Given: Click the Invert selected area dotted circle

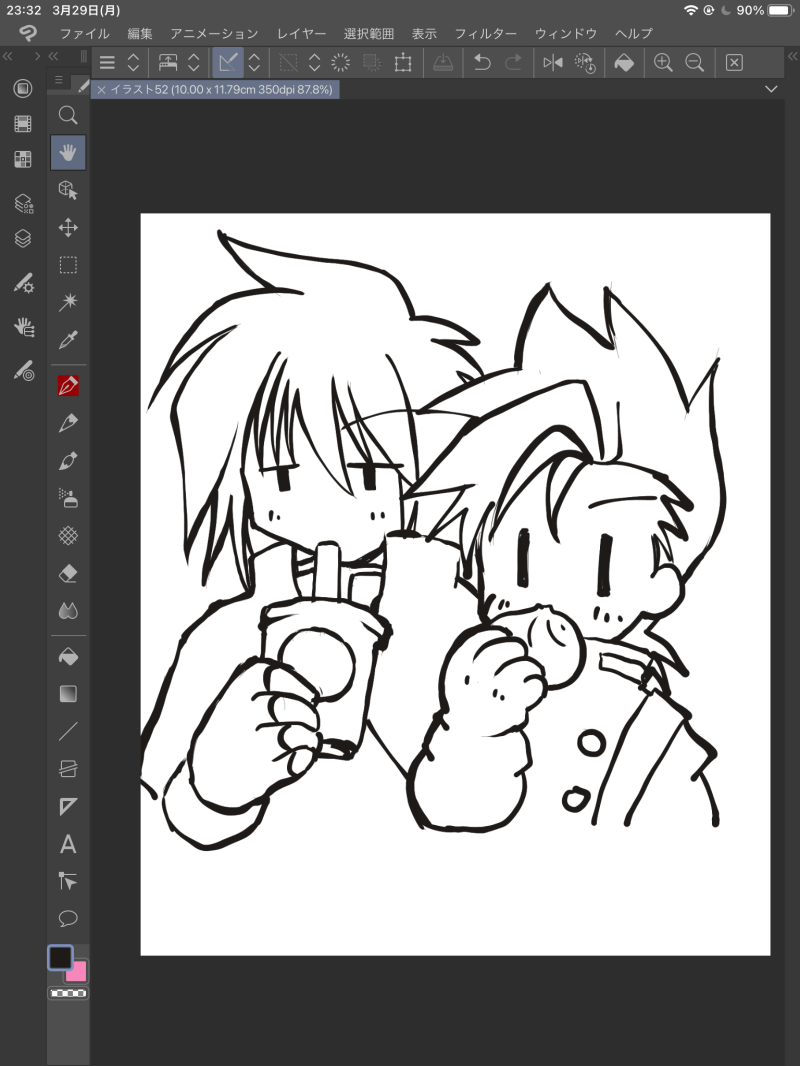Looking at the screenshot, I should coord(341,63).
